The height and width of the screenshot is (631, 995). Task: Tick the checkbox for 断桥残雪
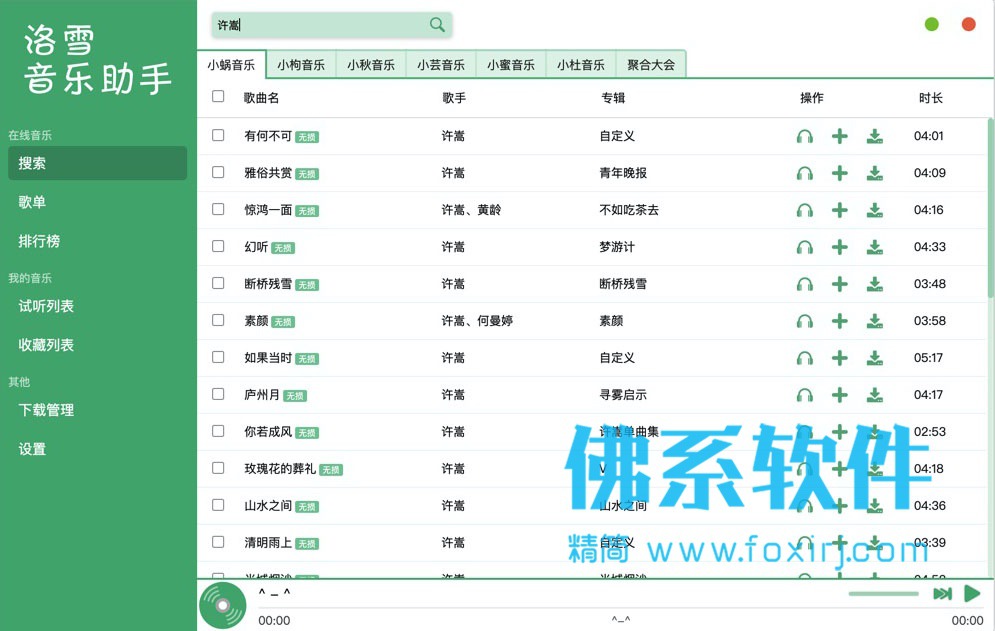[218, 283]
